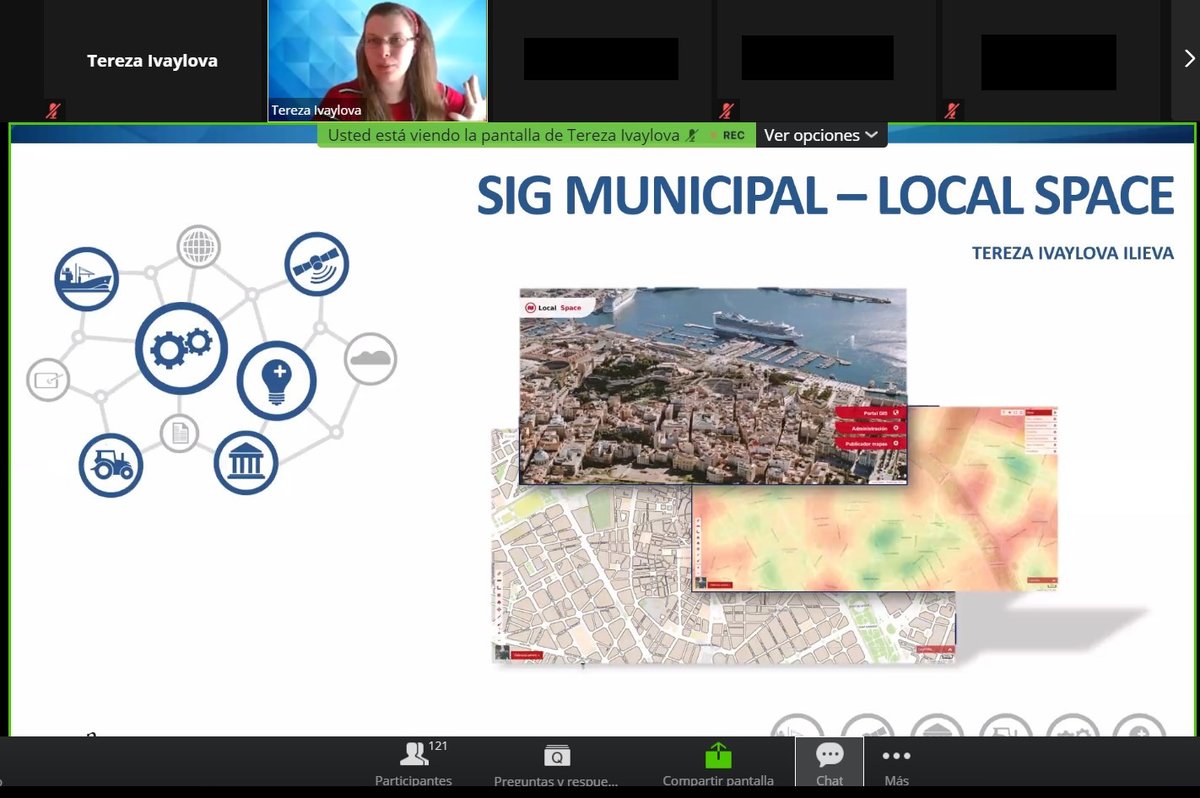The width and height of the screenshot is (1200, 798).
Task: Click the lightbulb icon in slide diagram
Action: [277, 381]
